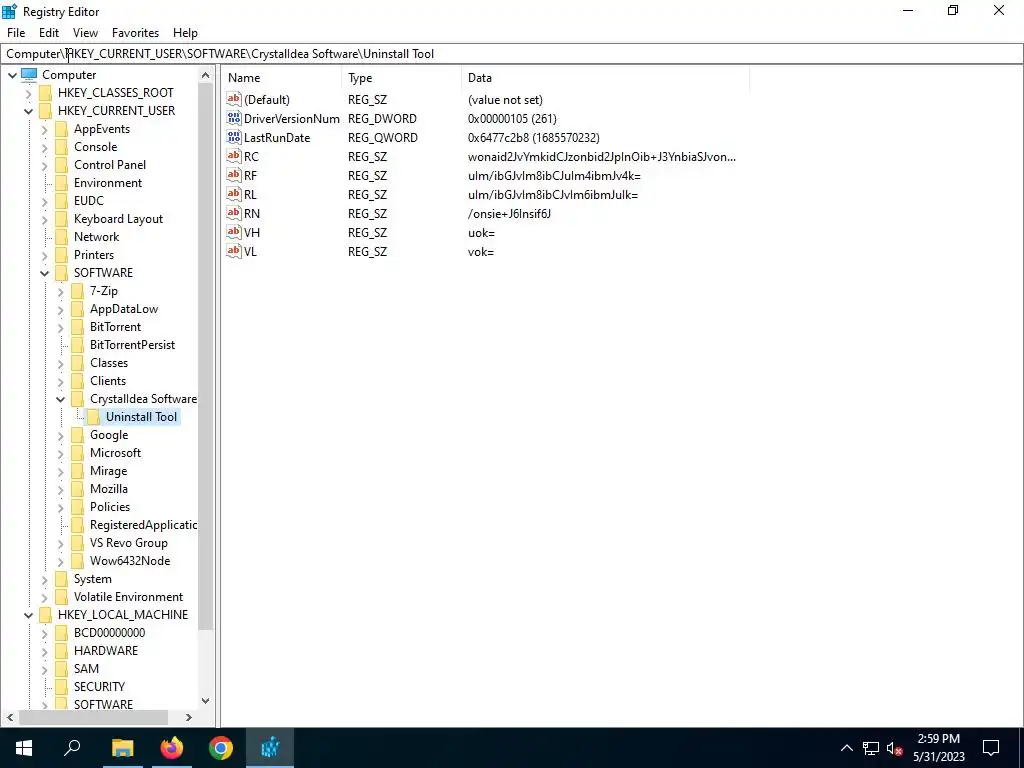1024x768 pixels.
Task: Select the SECURITY key
Action: [x=99, y=686]
